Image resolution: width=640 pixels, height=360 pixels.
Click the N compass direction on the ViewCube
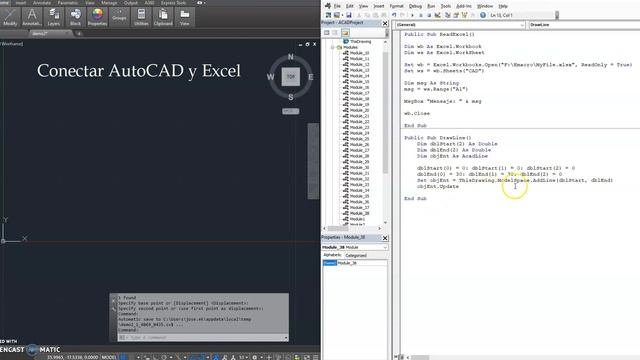[x=291, y=57]
